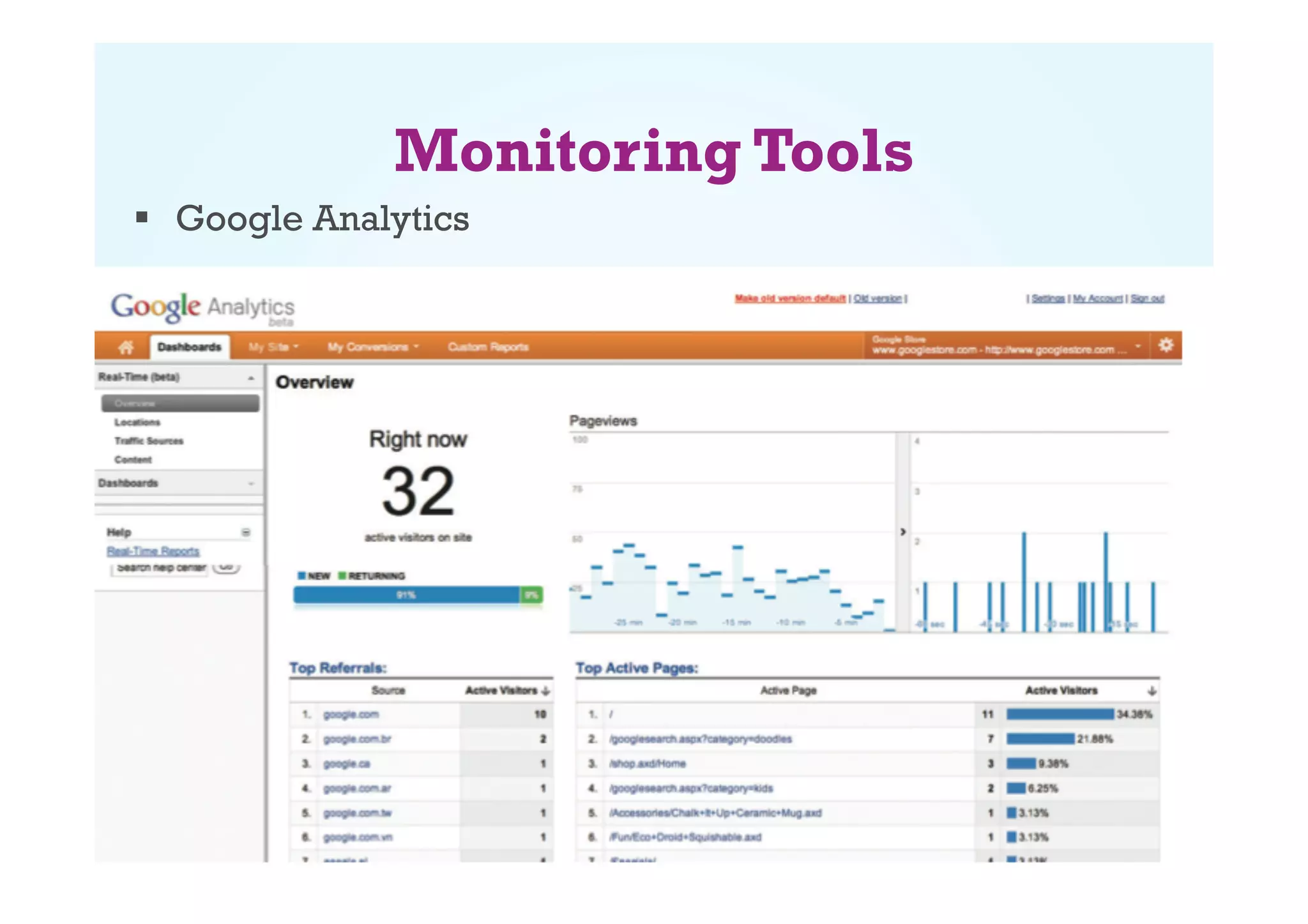Open the google.com.ar referral source
This screenshot has width=1308, height=924.
(x=357, y=789)
